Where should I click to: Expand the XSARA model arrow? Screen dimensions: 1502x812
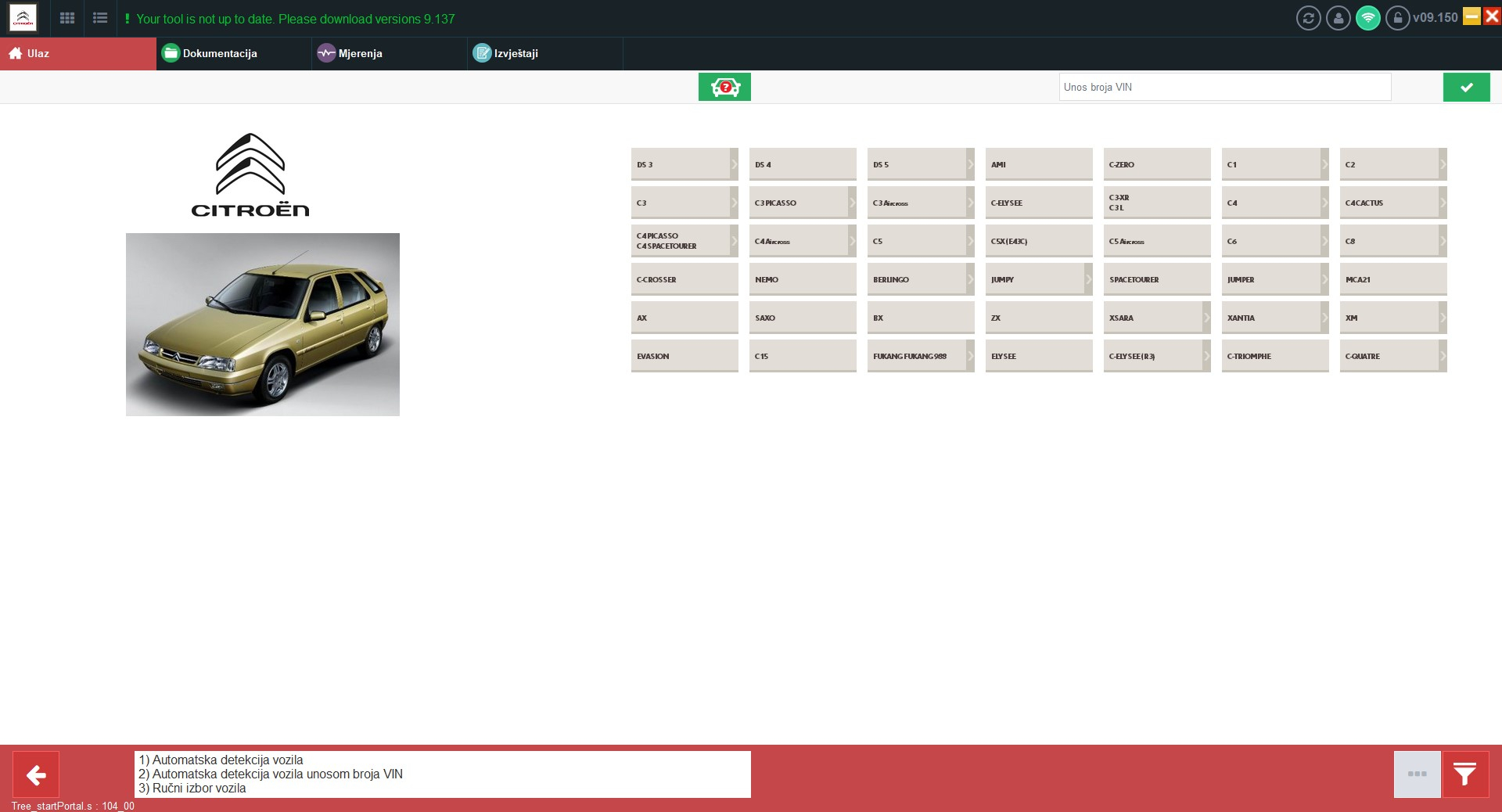click(x=1206, y=318)
